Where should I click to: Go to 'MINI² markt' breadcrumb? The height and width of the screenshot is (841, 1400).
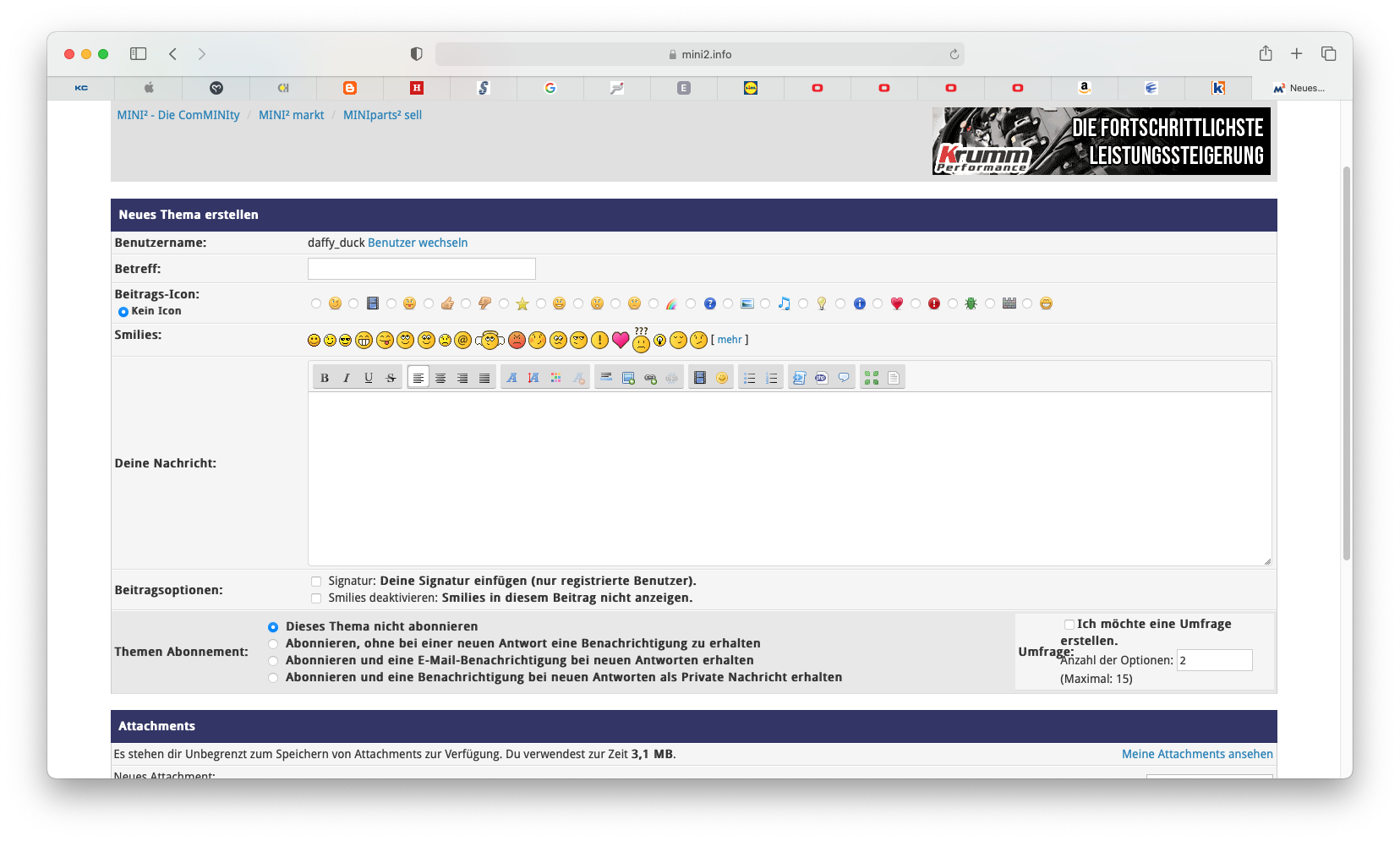pos(292,115)
